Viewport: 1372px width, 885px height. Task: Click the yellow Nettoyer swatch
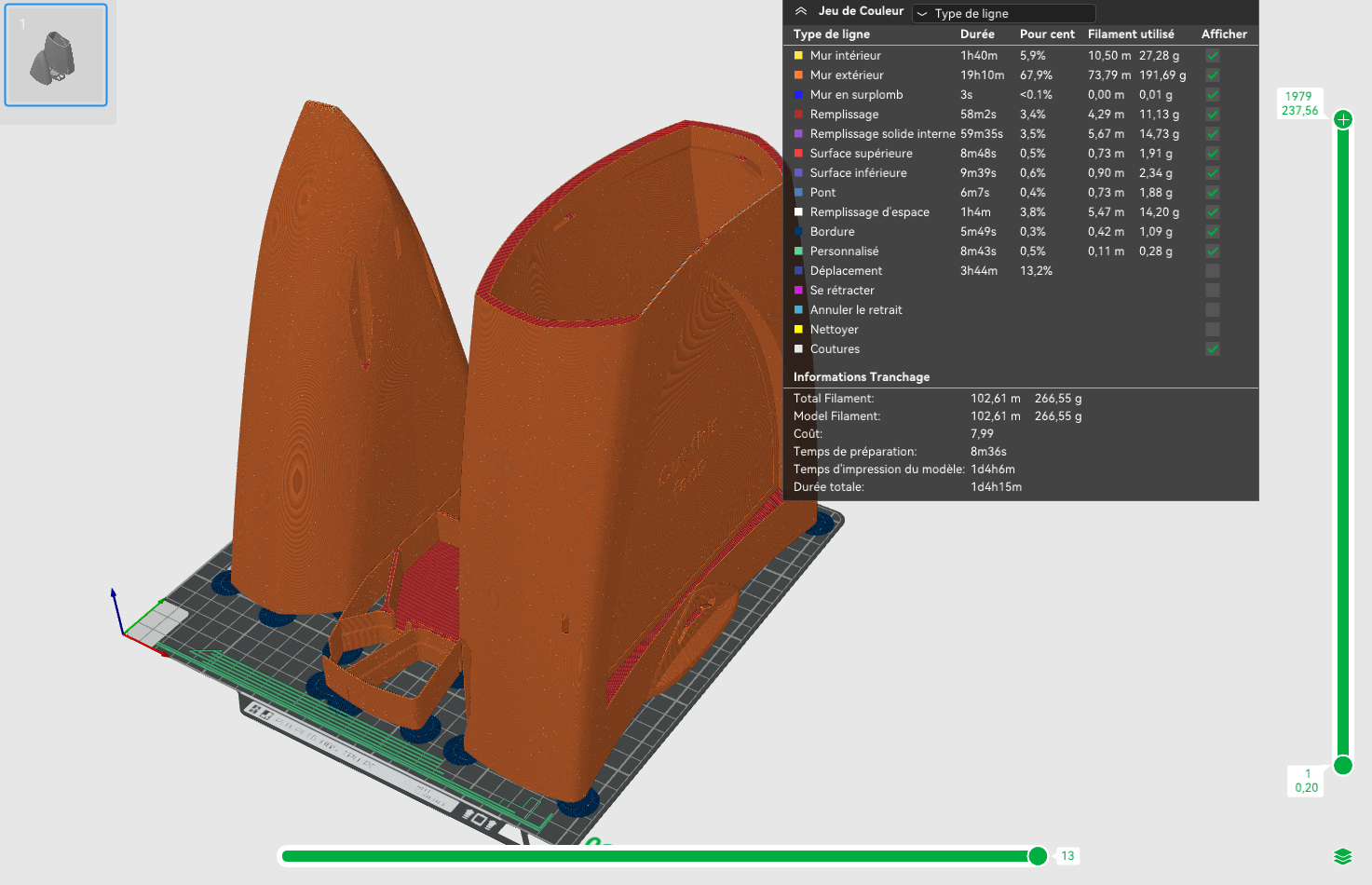click(798, 330)
